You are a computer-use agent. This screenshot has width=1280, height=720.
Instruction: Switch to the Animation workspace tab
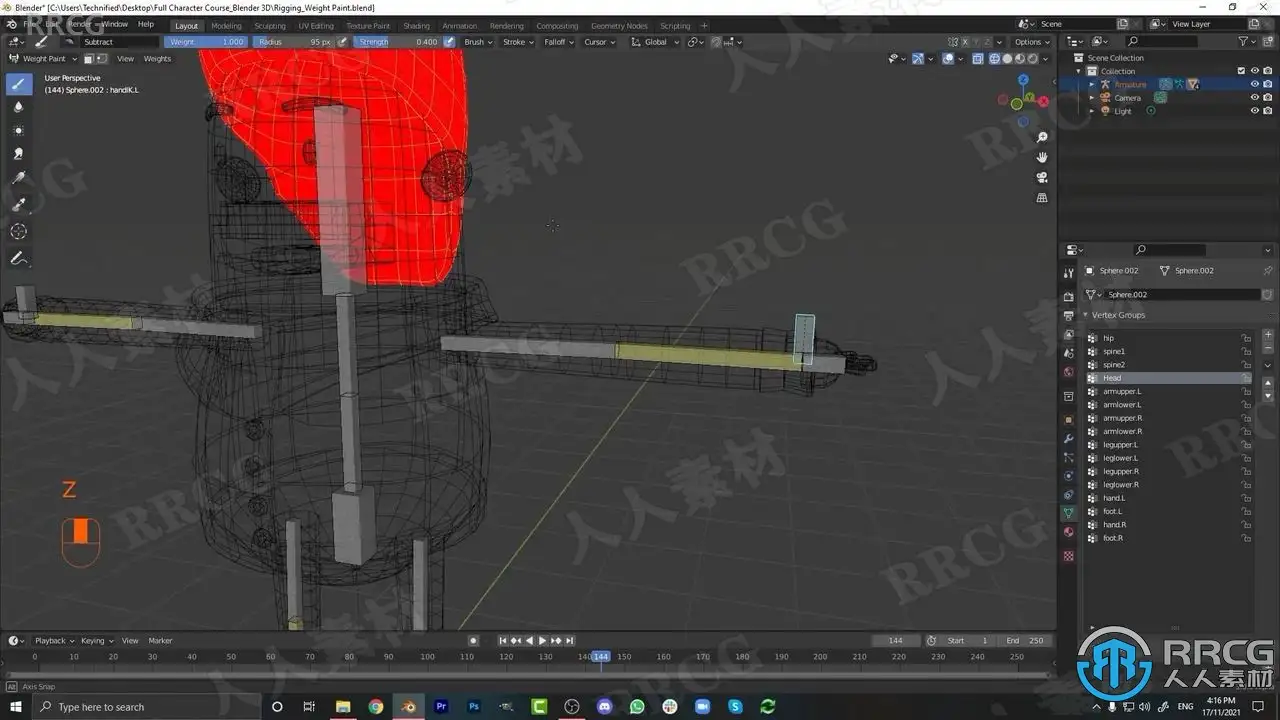point(460,26)
